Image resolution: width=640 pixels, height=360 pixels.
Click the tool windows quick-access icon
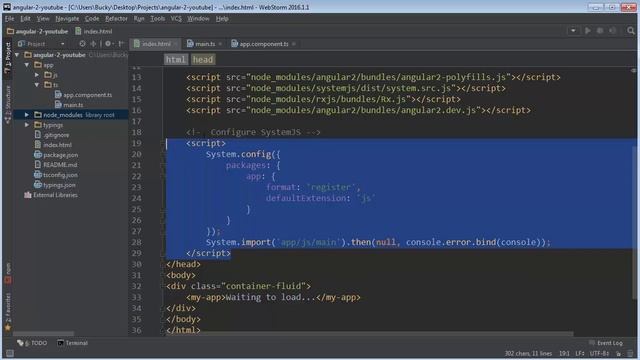(x=9, y=353)
